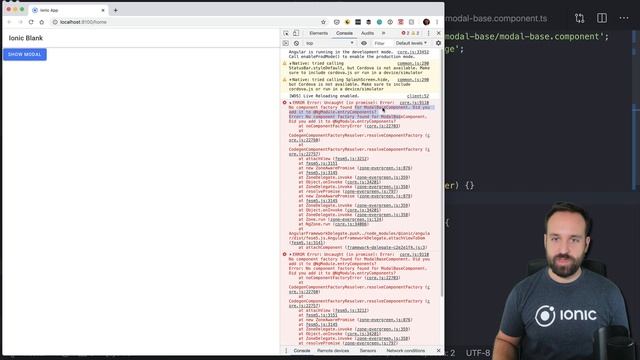640x360 pixels.
Task: Select the Sensors drawer tab
Action: click(368, 351)
